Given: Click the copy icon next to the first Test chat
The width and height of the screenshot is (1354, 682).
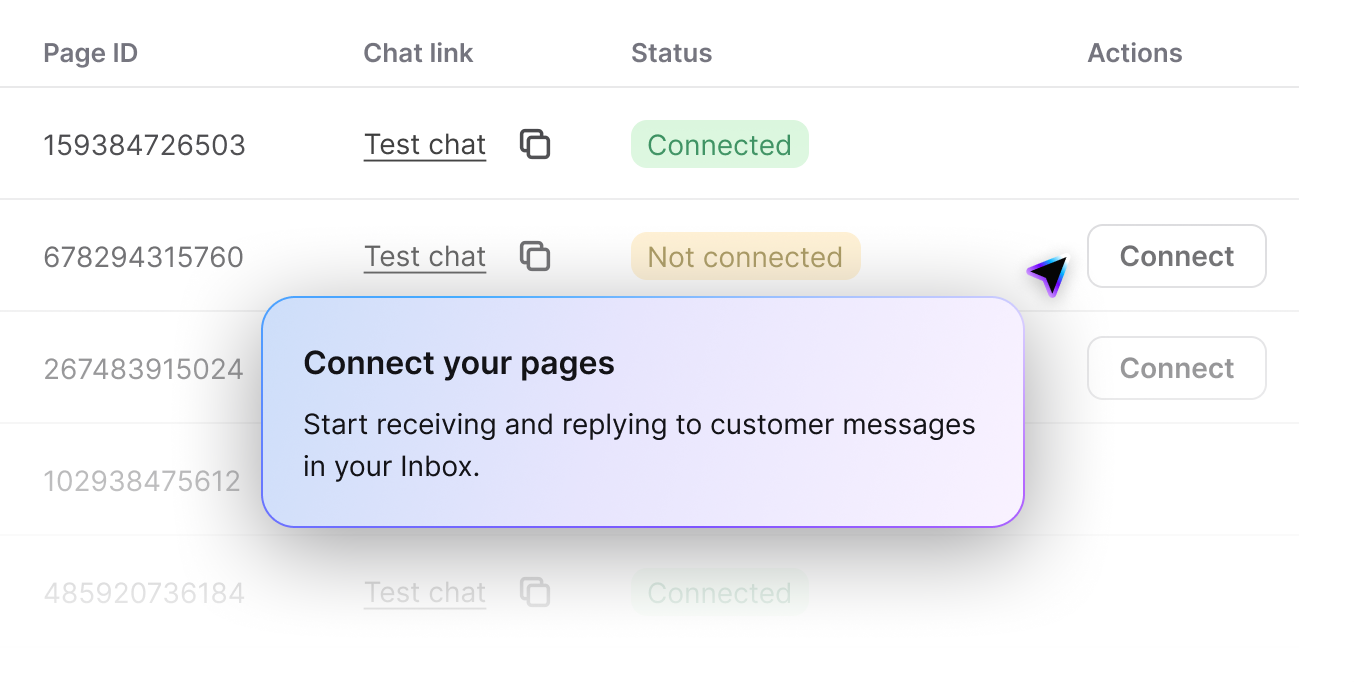Looking at the screenshot, I should (x=535, y=144).
